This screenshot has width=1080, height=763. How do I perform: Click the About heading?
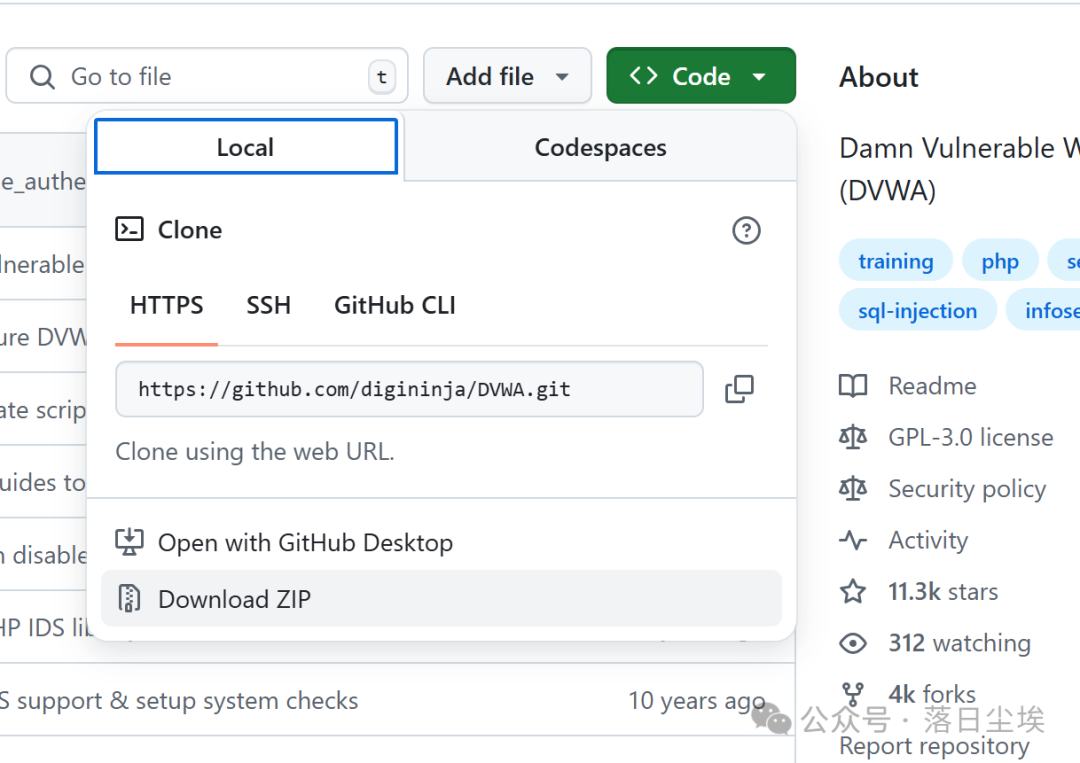click(x=878, y=77)
